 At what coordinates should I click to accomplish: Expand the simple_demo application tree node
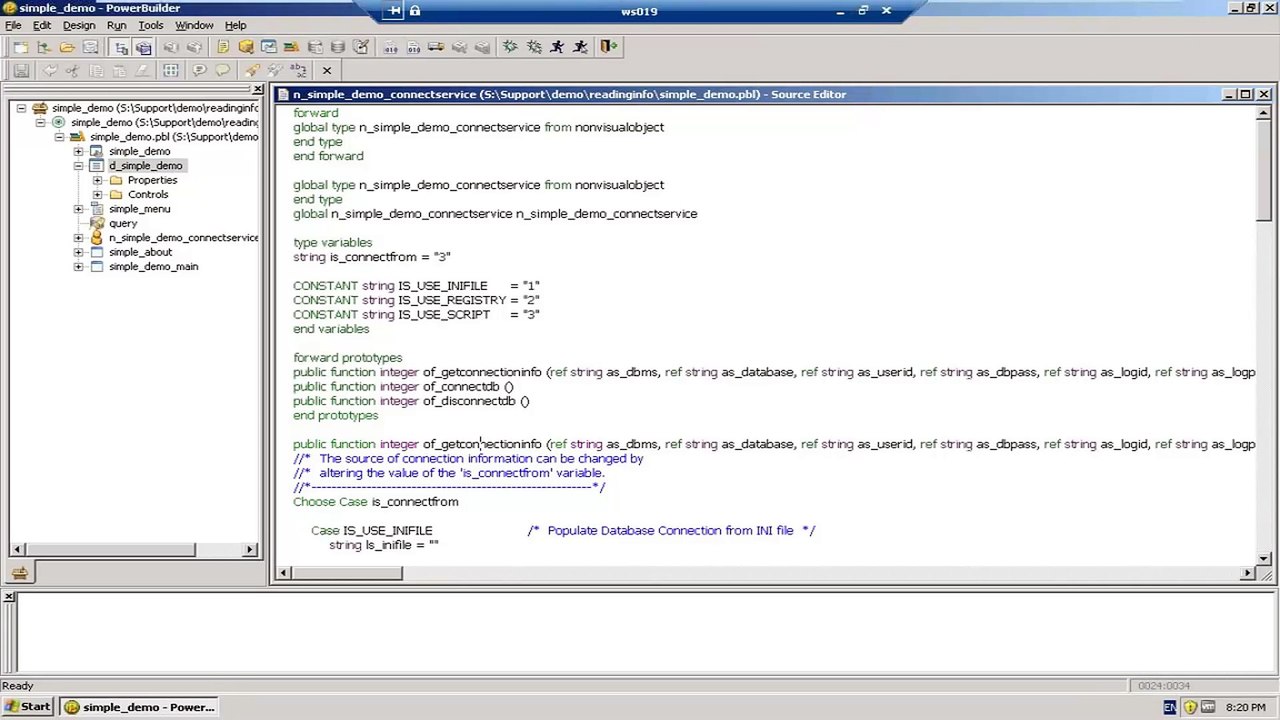pos(78,151)
